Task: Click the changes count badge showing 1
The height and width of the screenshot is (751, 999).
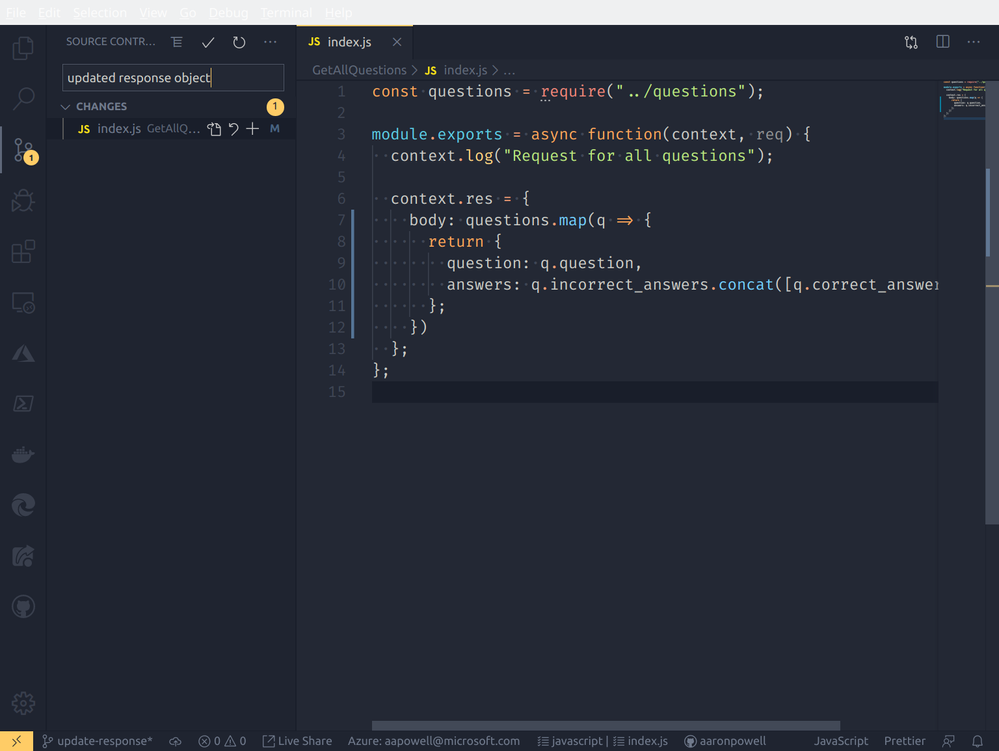Action: [275, 106]
